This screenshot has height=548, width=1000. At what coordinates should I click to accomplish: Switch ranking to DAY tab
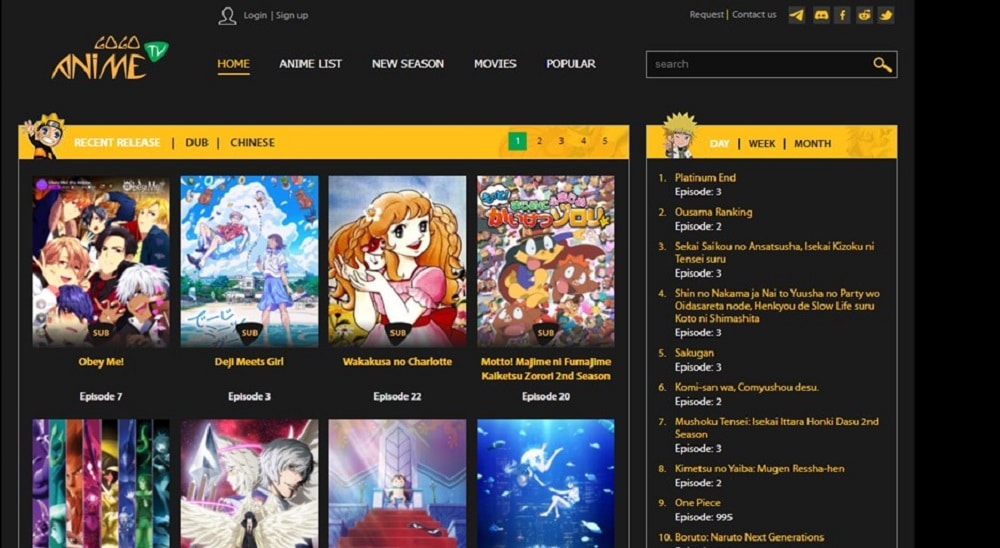tap(719, 144)
